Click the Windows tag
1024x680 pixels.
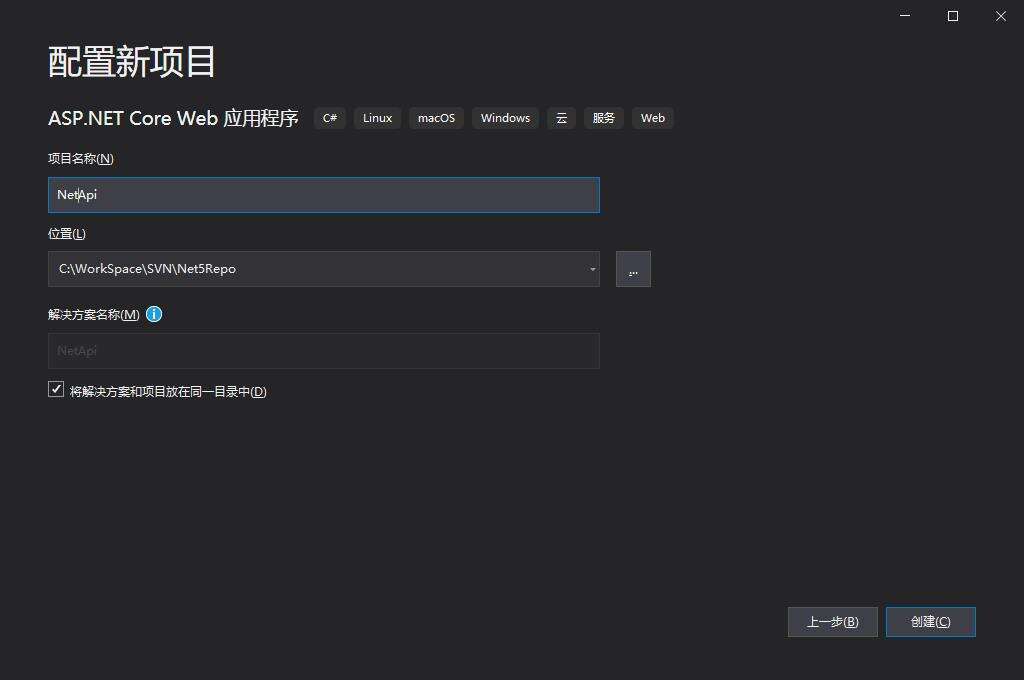point(505,118)
